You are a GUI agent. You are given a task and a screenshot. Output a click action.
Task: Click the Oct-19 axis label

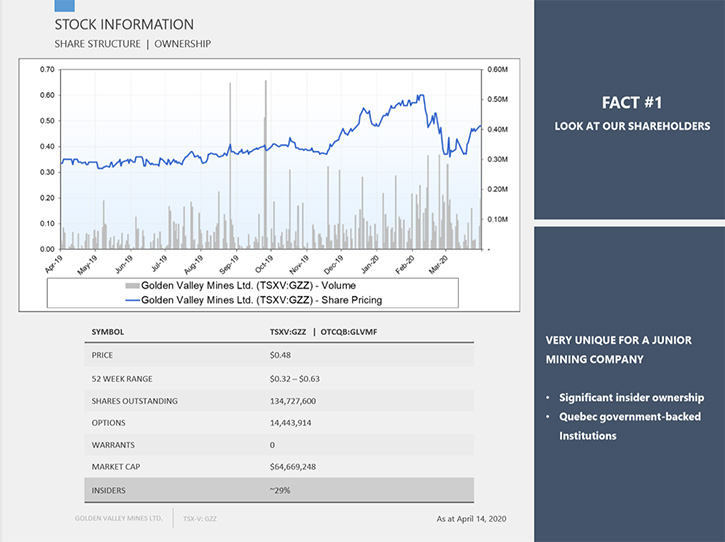(x=264, y=264)
